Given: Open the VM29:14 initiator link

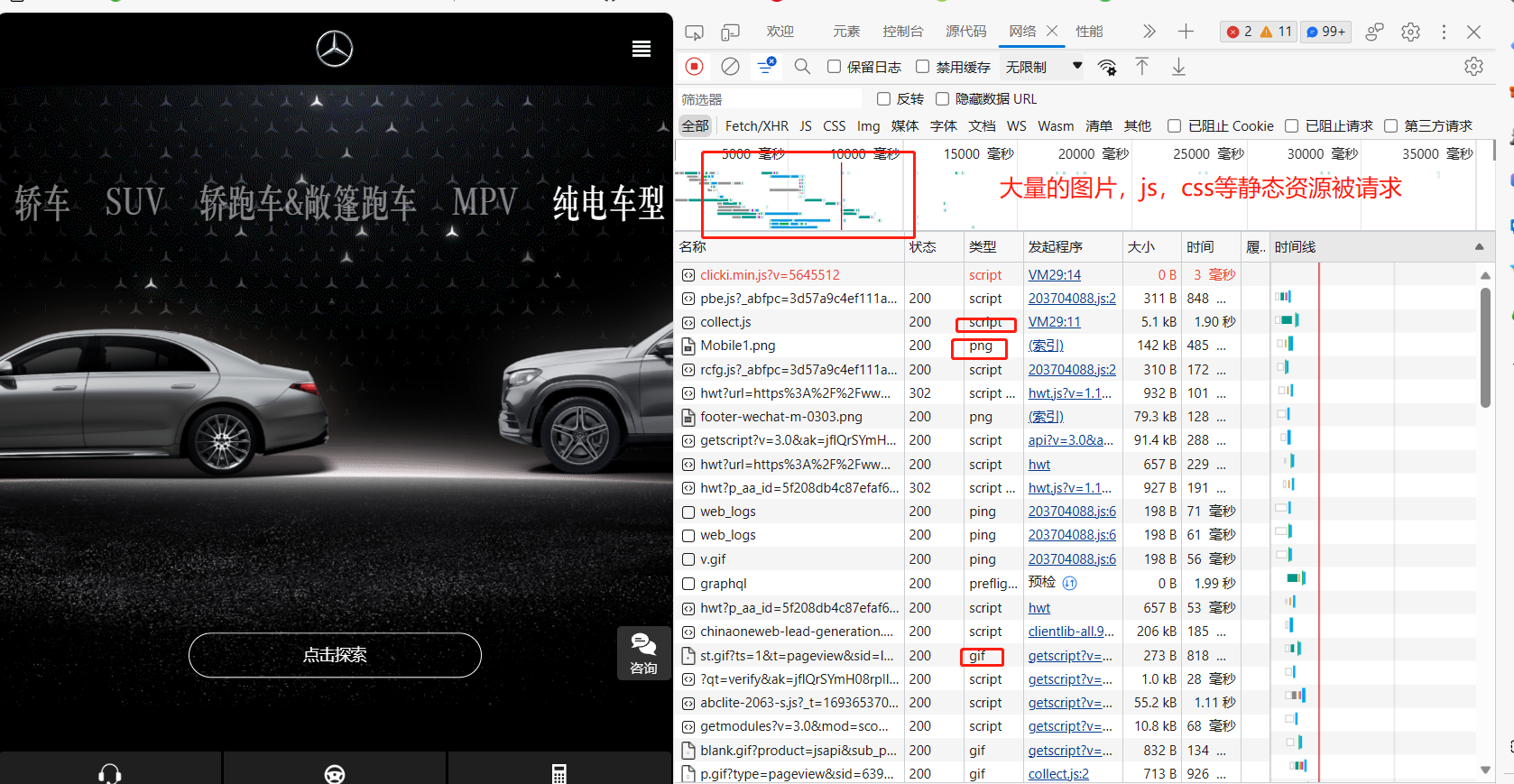Looking at the screenshot, I should (1054, 275).
